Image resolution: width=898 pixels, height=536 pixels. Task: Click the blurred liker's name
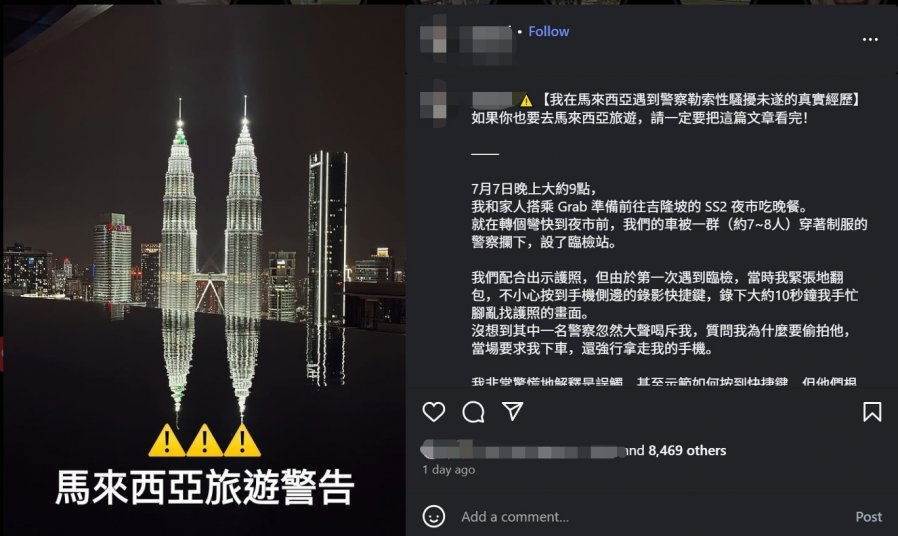[x=521, y=451]
